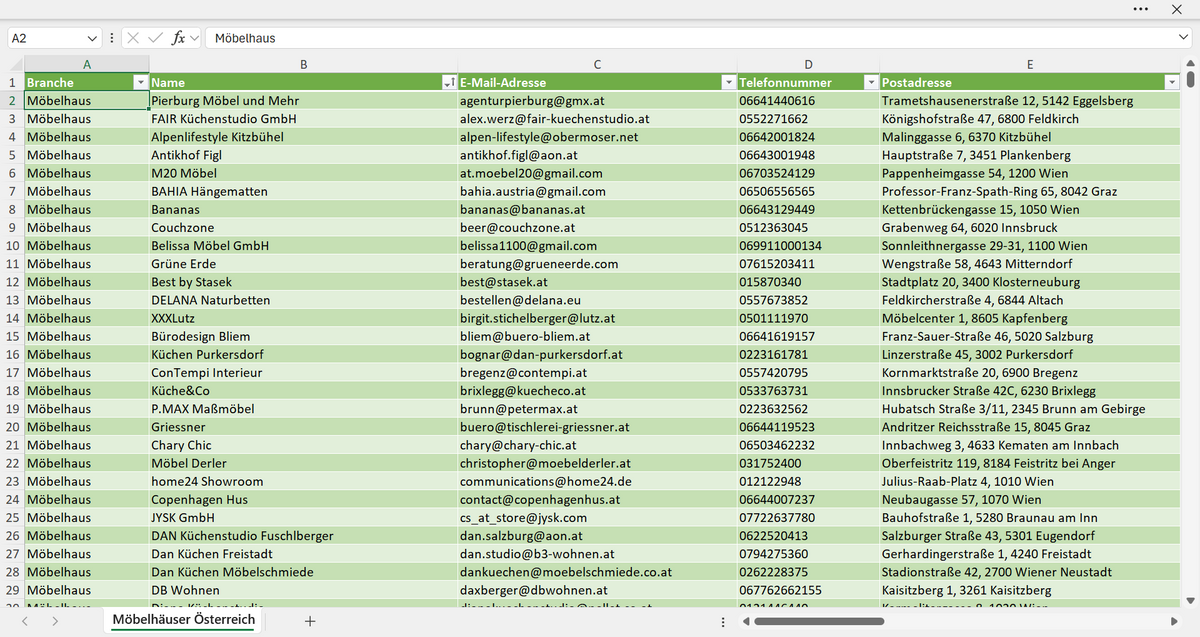Image resolution: width=1200 pixels, height=637 pixels.
Task: Add a new sheet with the plus icon
Action: [310, 621]
